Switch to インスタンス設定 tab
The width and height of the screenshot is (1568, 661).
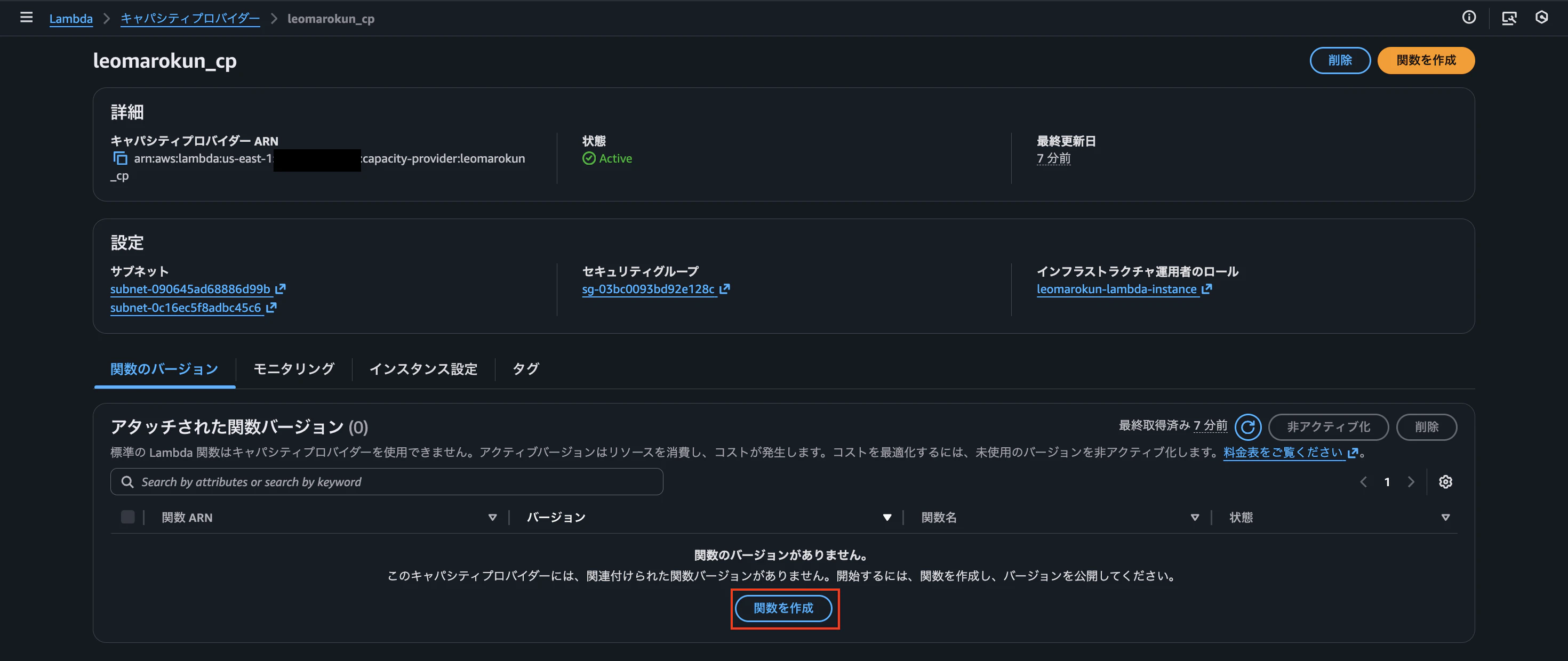423,369
